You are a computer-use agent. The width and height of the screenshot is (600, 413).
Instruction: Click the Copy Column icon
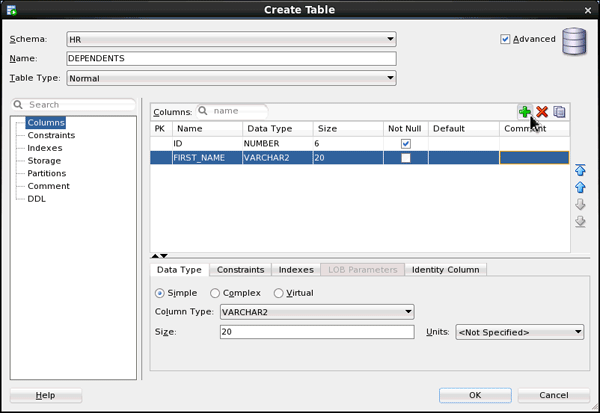pyautogui.click(x=560, y=112)
